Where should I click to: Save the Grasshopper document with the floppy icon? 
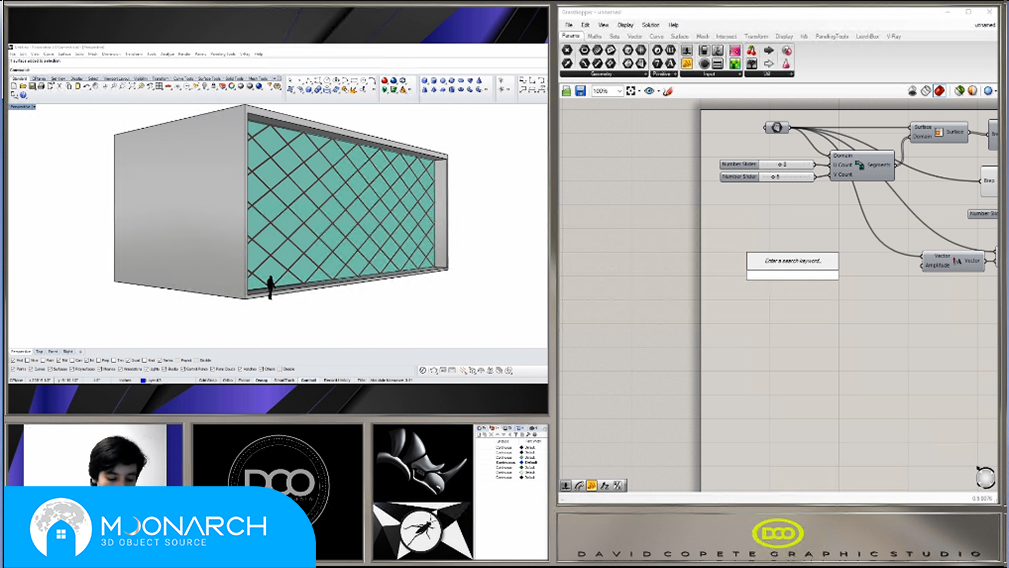pos(580,91)
